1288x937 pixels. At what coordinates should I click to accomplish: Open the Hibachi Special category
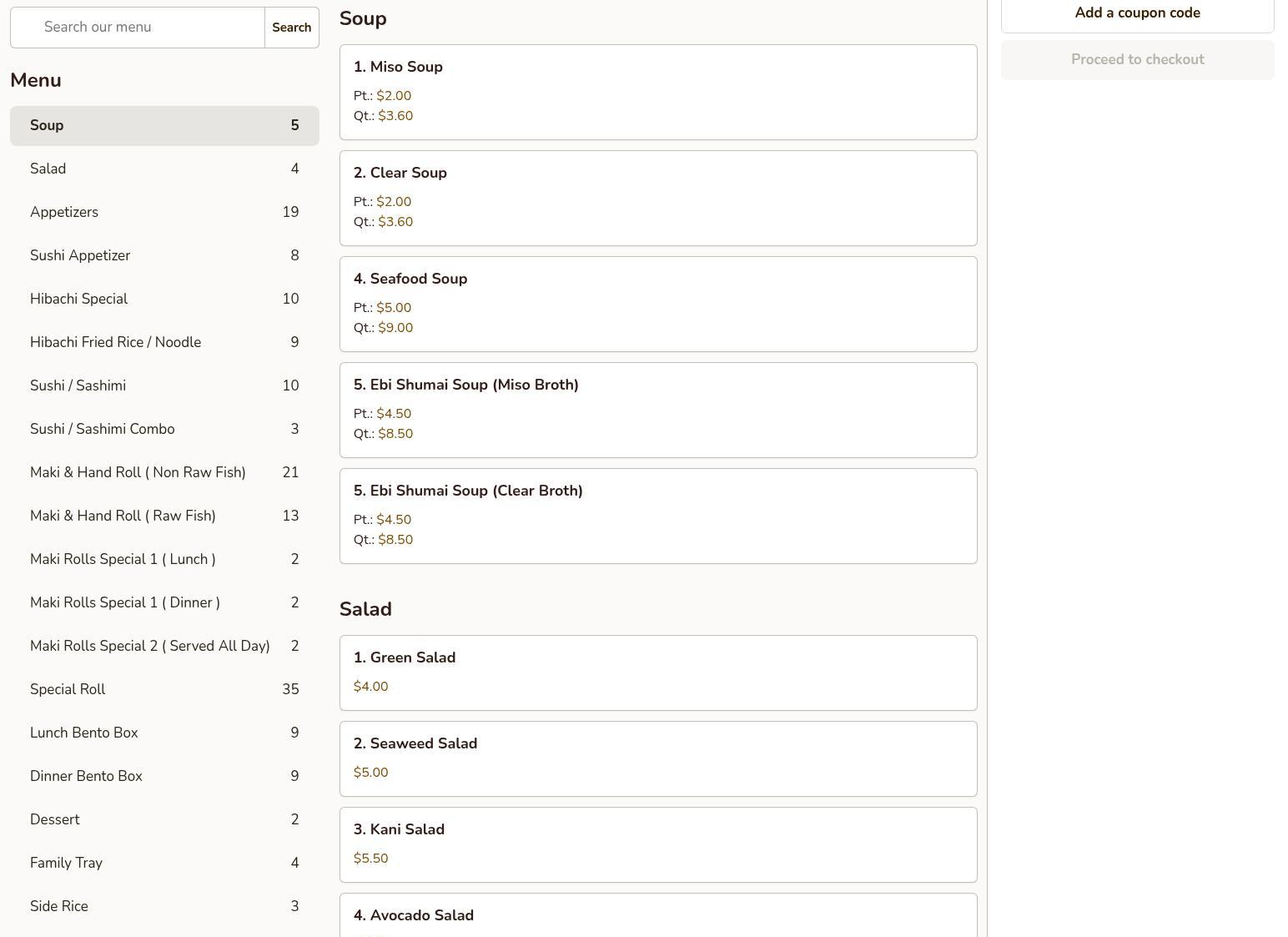click(x=164, y=300)
